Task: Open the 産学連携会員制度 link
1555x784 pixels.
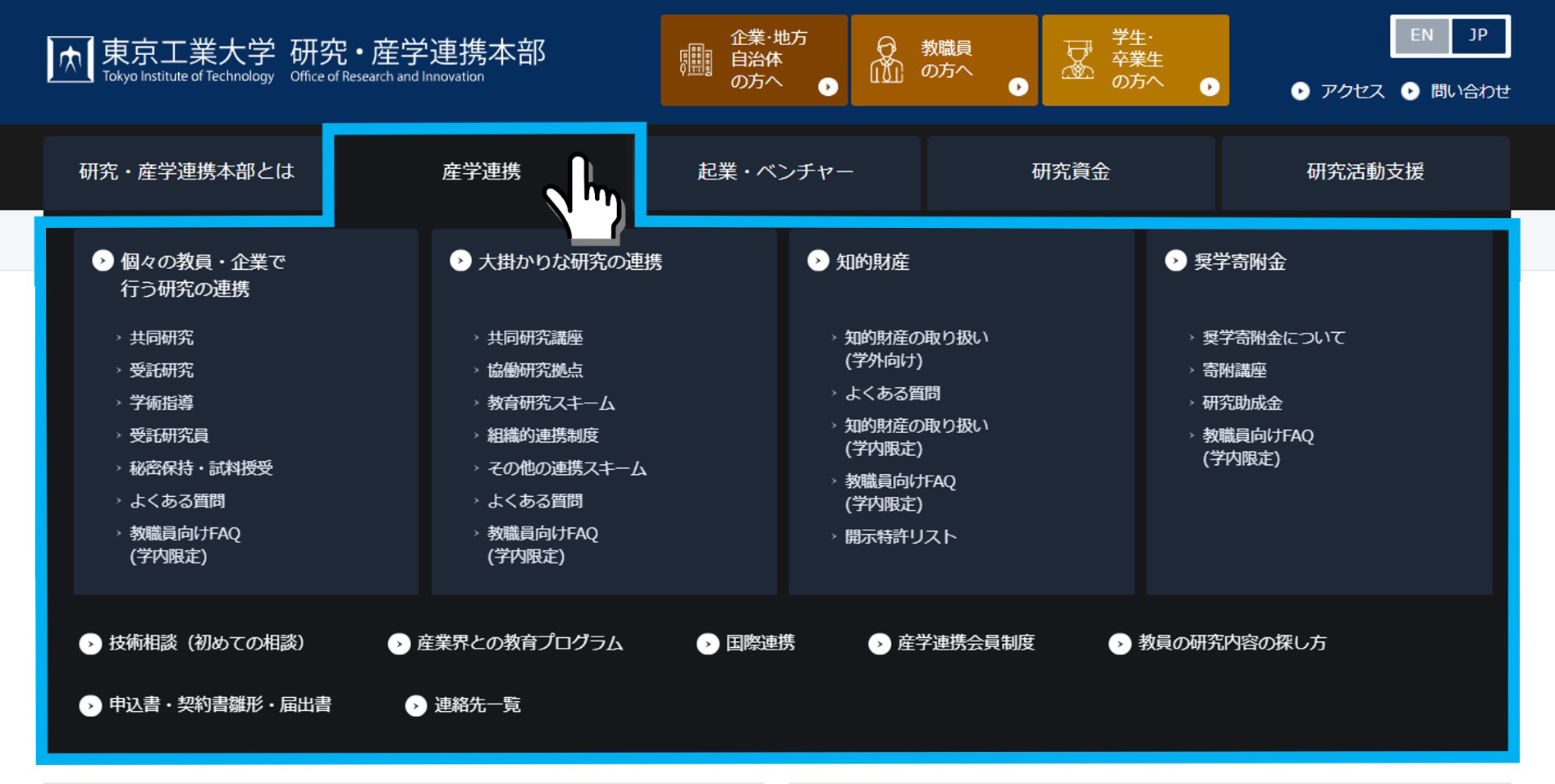Action: click(966, 643)
